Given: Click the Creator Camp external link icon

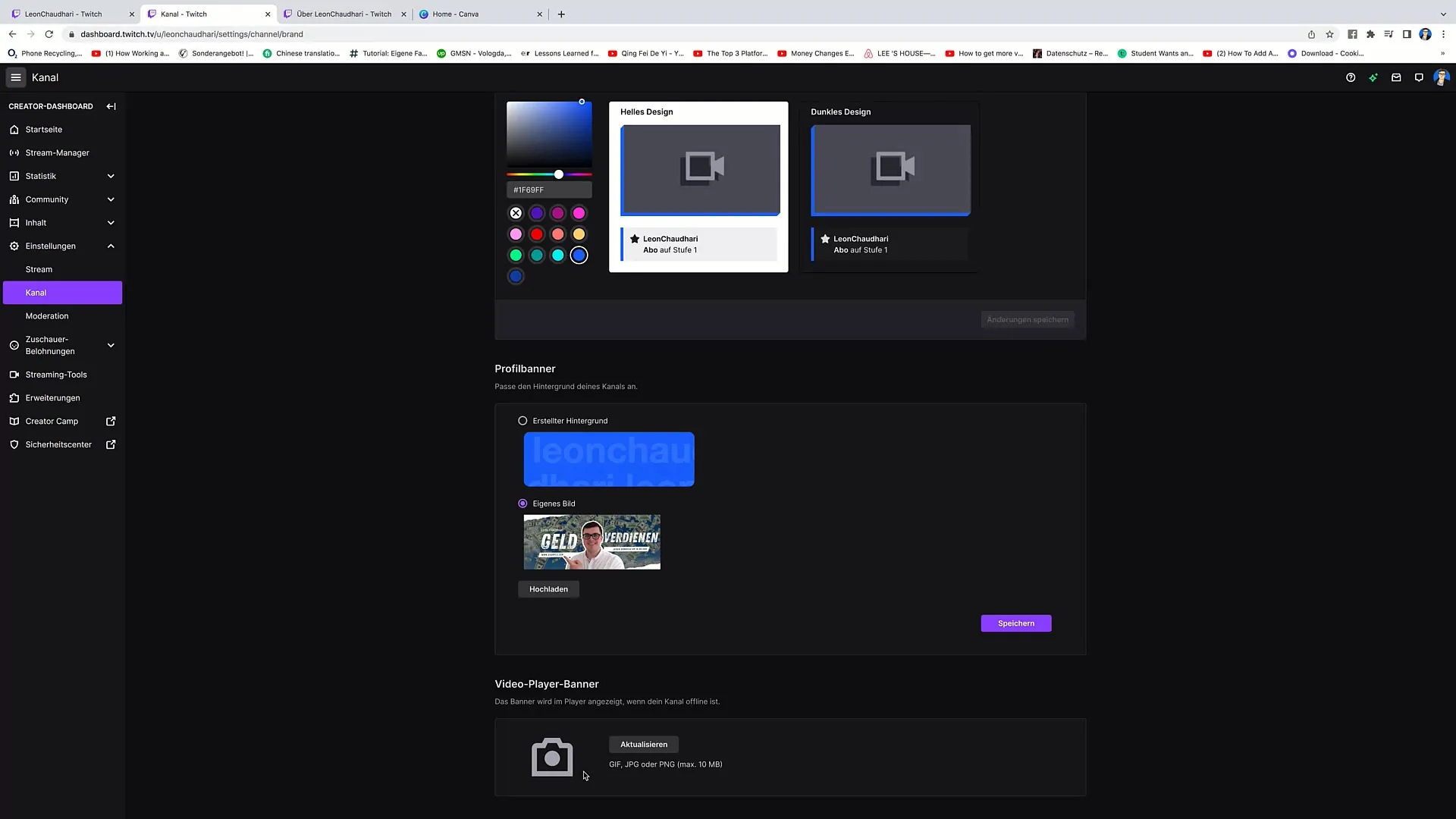Looking at the screenshot, I should (x=111, y=421).
